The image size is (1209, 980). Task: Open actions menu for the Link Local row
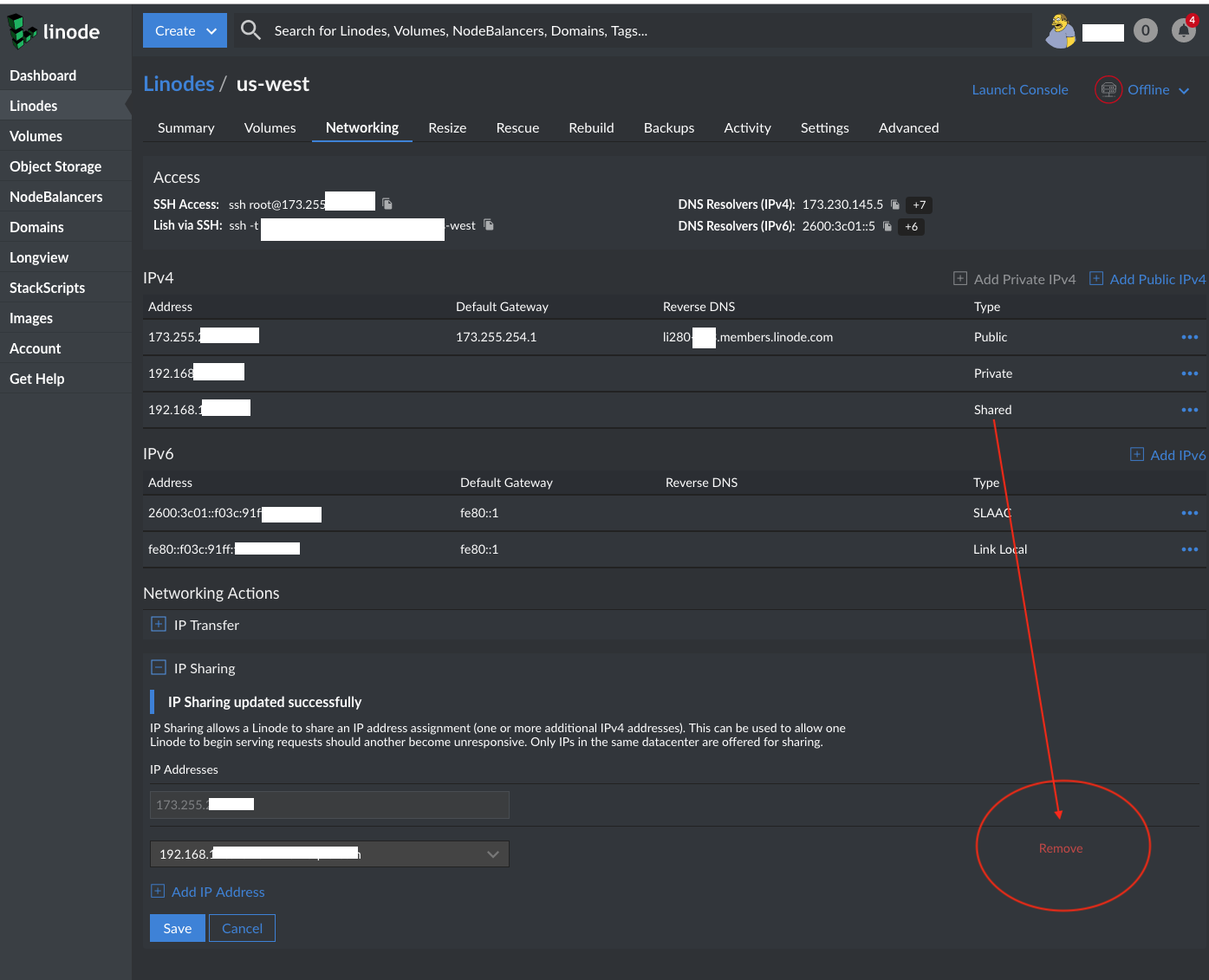pos(1190,549)
